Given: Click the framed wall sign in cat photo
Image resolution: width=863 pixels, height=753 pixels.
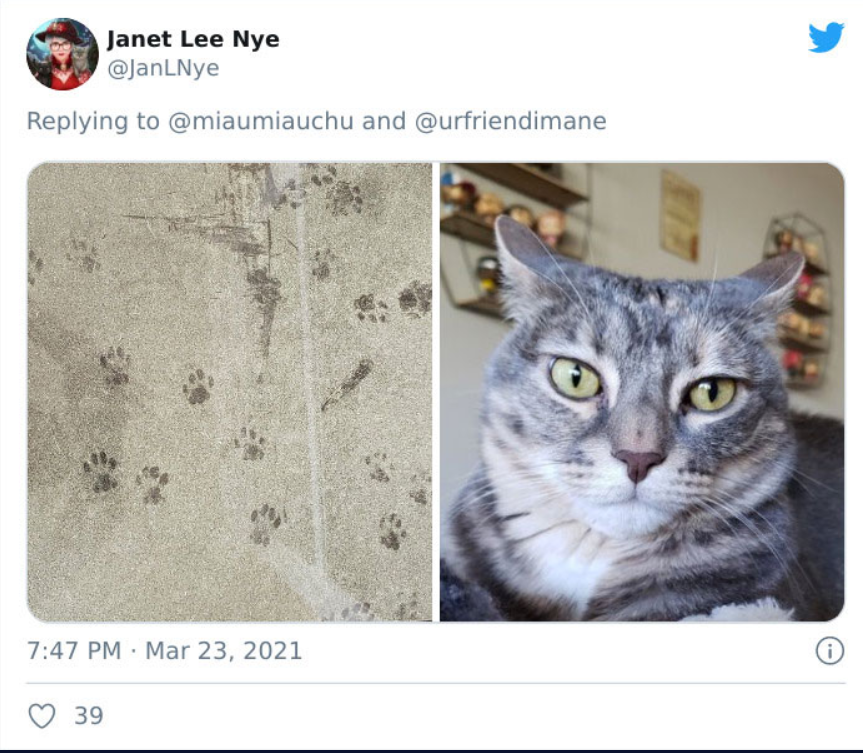Looking at the screenshot, I should point(680,215).
